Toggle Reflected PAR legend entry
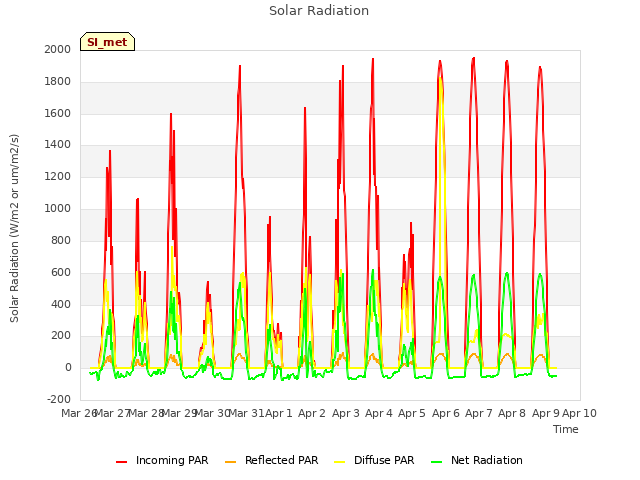640x480 pixels. click(x=271, y=460)
